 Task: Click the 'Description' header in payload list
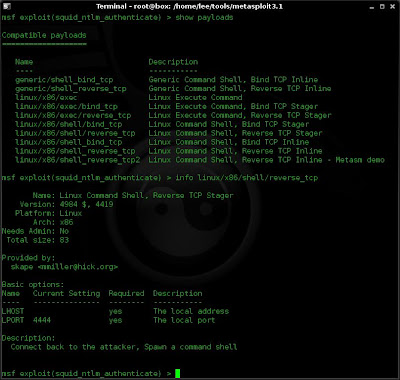173,62
